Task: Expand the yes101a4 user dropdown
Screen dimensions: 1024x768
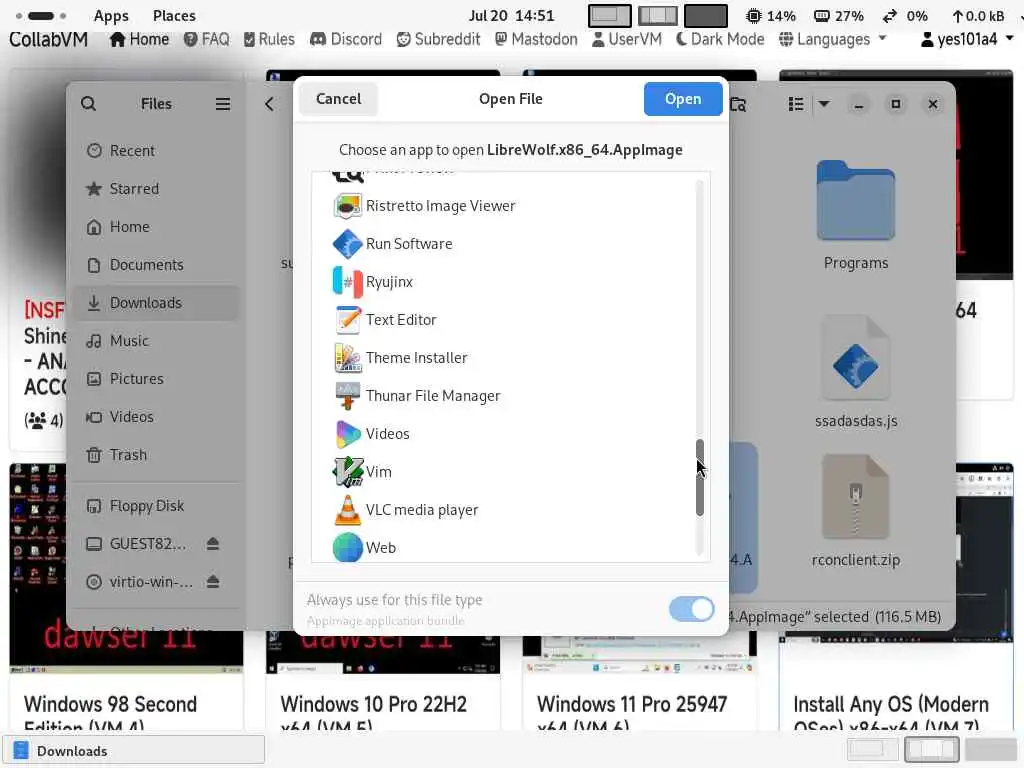Action: tap(967, 39)
